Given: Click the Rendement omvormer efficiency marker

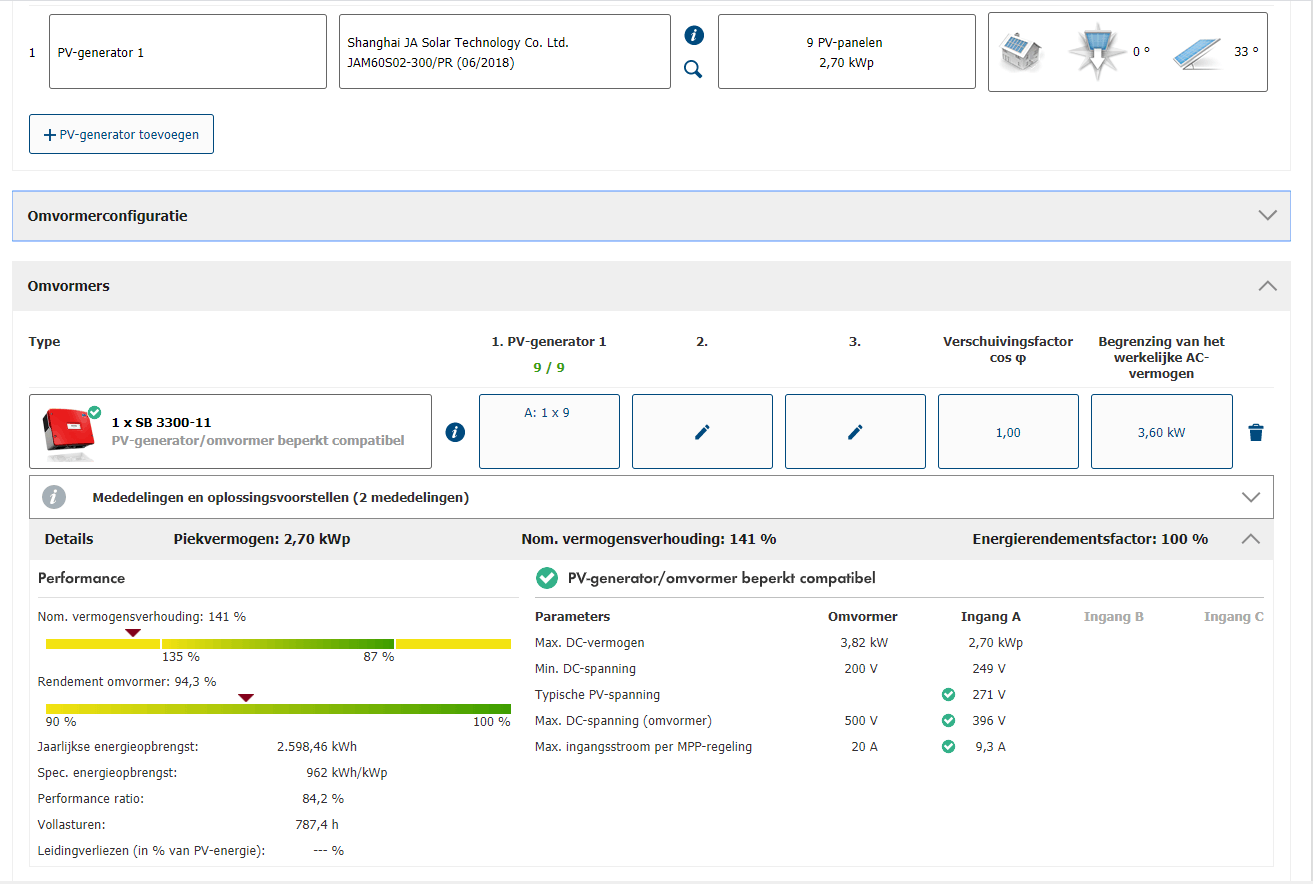Looking at the screenshot, I should coord(246,698).
